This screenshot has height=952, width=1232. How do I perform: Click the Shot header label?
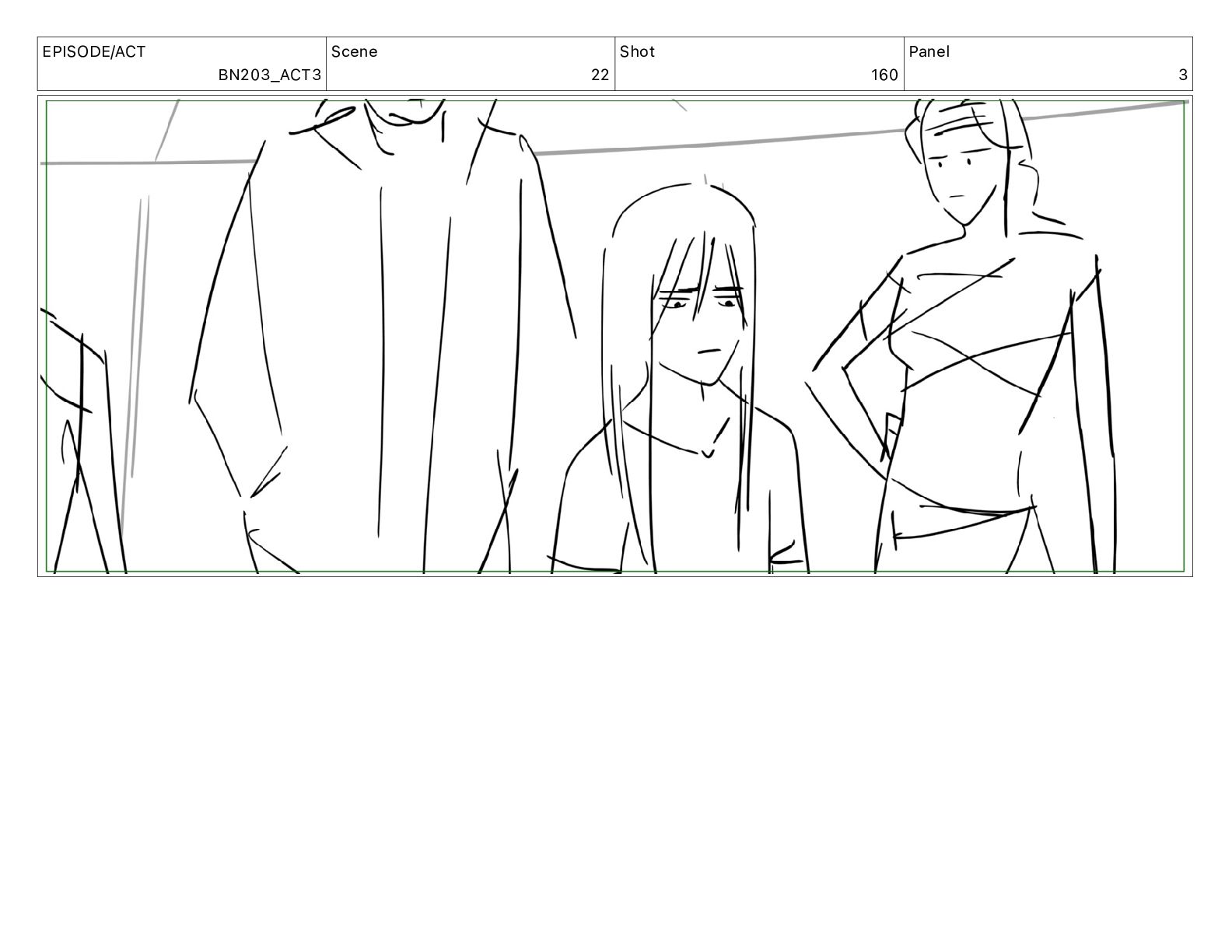pyautogui.click(x=637, y=52)
